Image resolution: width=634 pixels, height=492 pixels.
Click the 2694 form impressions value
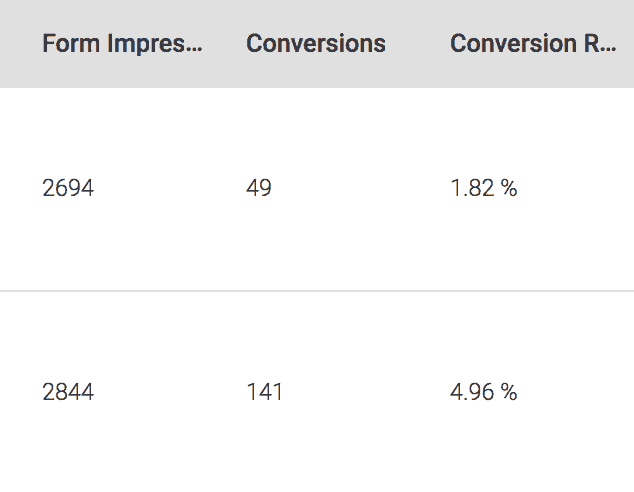pyautogui.click(x=68, y=188)
